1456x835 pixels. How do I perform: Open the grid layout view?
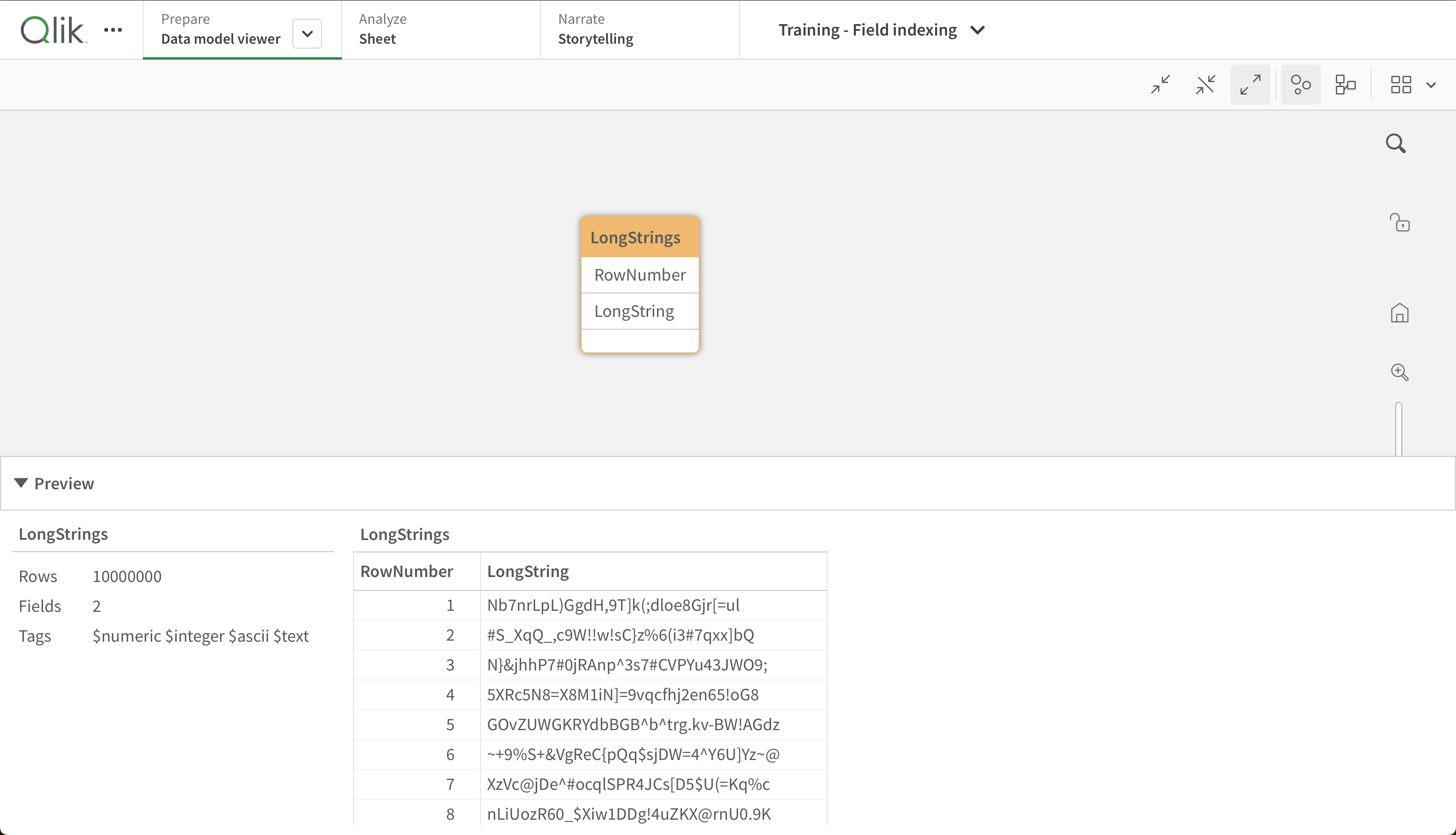click(x=1401, y=84)
